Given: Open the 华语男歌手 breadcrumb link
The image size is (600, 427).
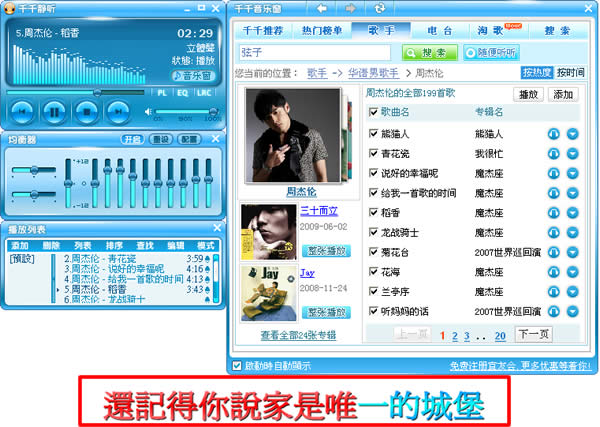Looking at the screenshot, I should (373, 73).
